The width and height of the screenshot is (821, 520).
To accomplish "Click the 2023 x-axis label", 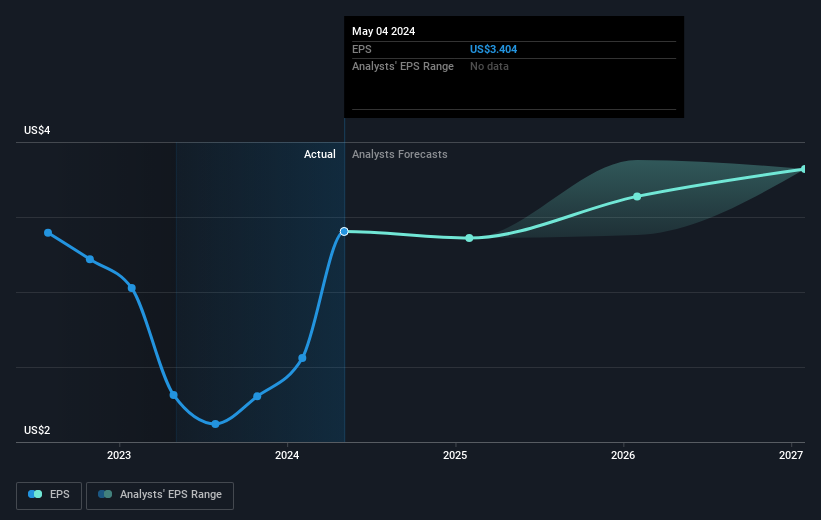I will point(119,456).
